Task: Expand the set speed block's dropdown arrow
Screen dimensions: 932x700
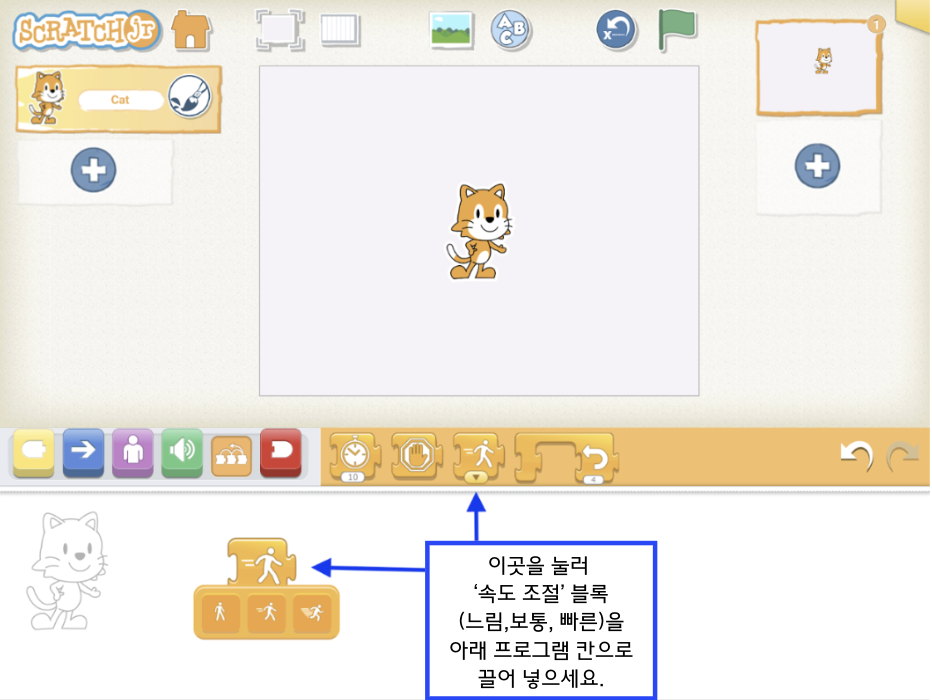Action: coord(477,477)
